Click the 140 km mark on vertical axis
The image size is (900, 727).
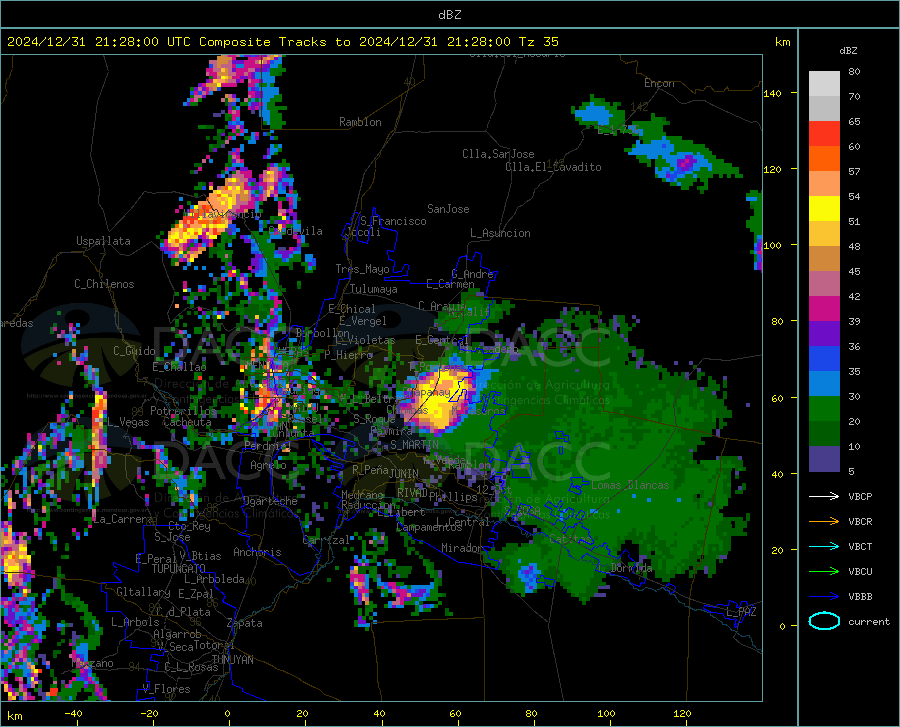tap(772, 94)
